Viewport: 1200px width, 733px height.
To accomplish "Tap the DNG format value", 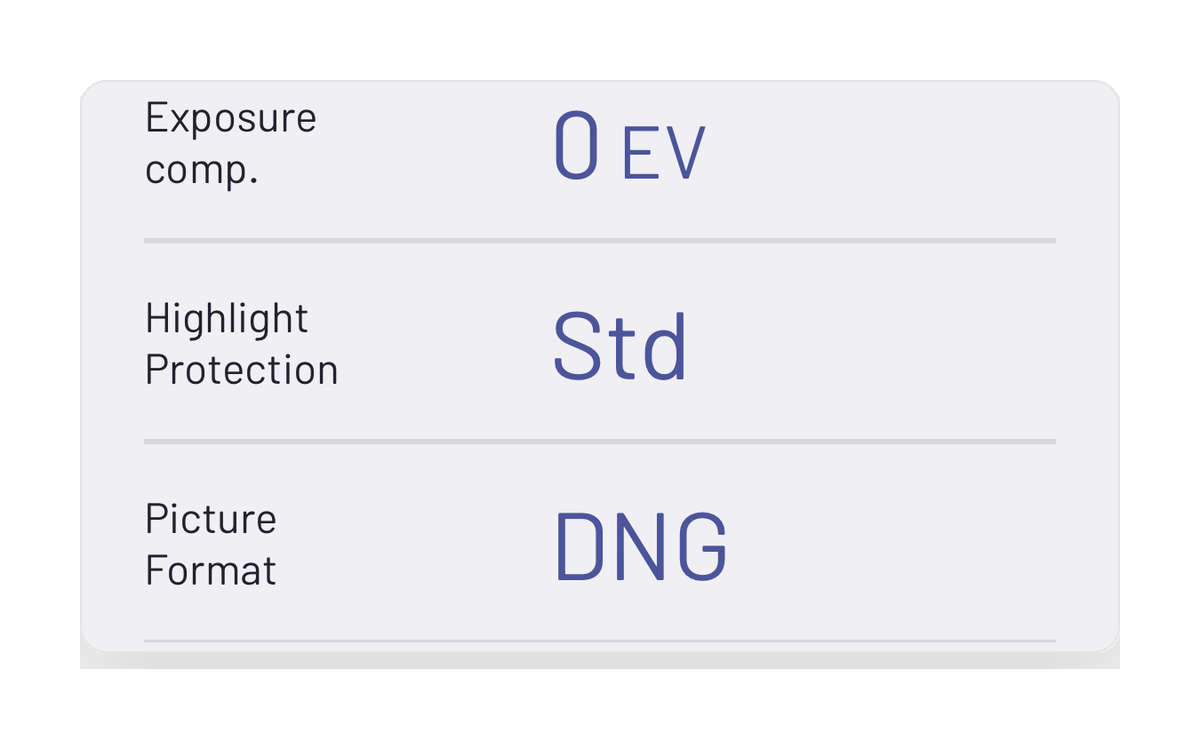I will point(640,546).
